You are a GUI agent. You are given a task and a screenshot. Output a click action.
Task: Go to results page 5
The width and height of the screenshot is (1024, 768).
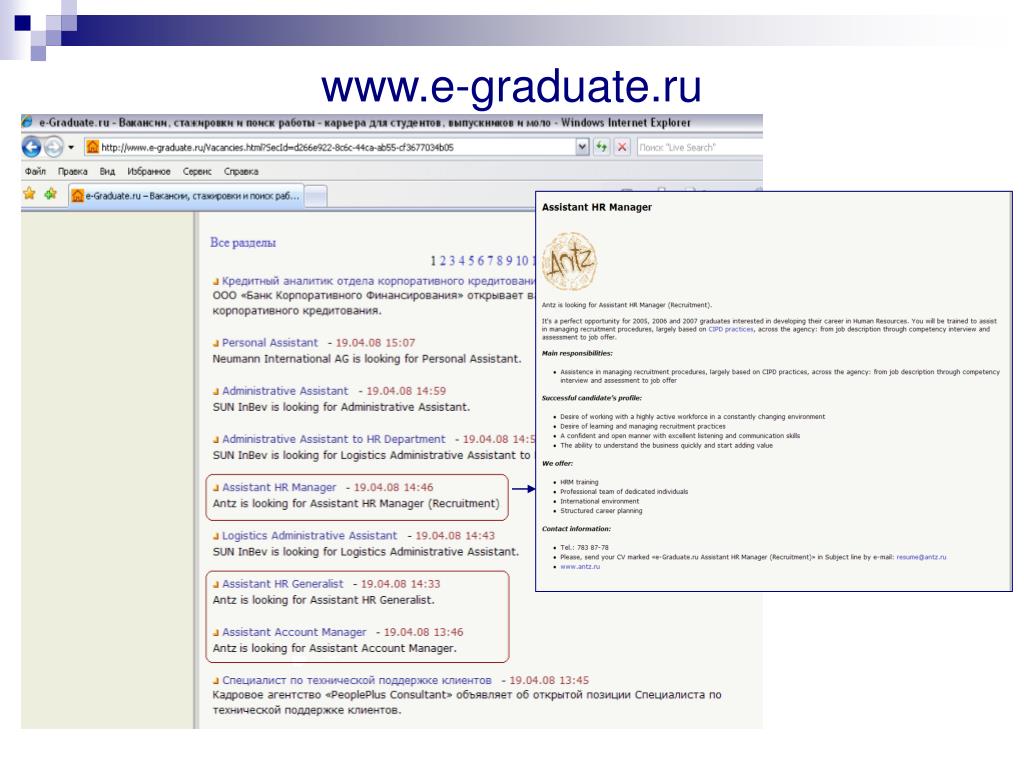[471, 261]
